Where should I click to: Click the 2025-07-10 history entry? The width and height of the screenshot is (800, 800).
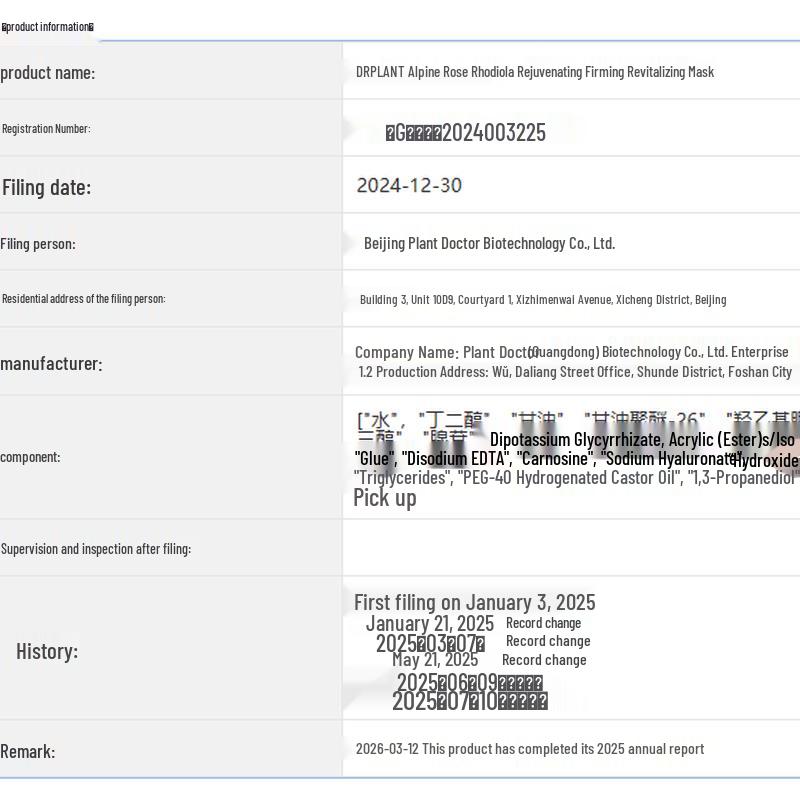tap(469, 701)
